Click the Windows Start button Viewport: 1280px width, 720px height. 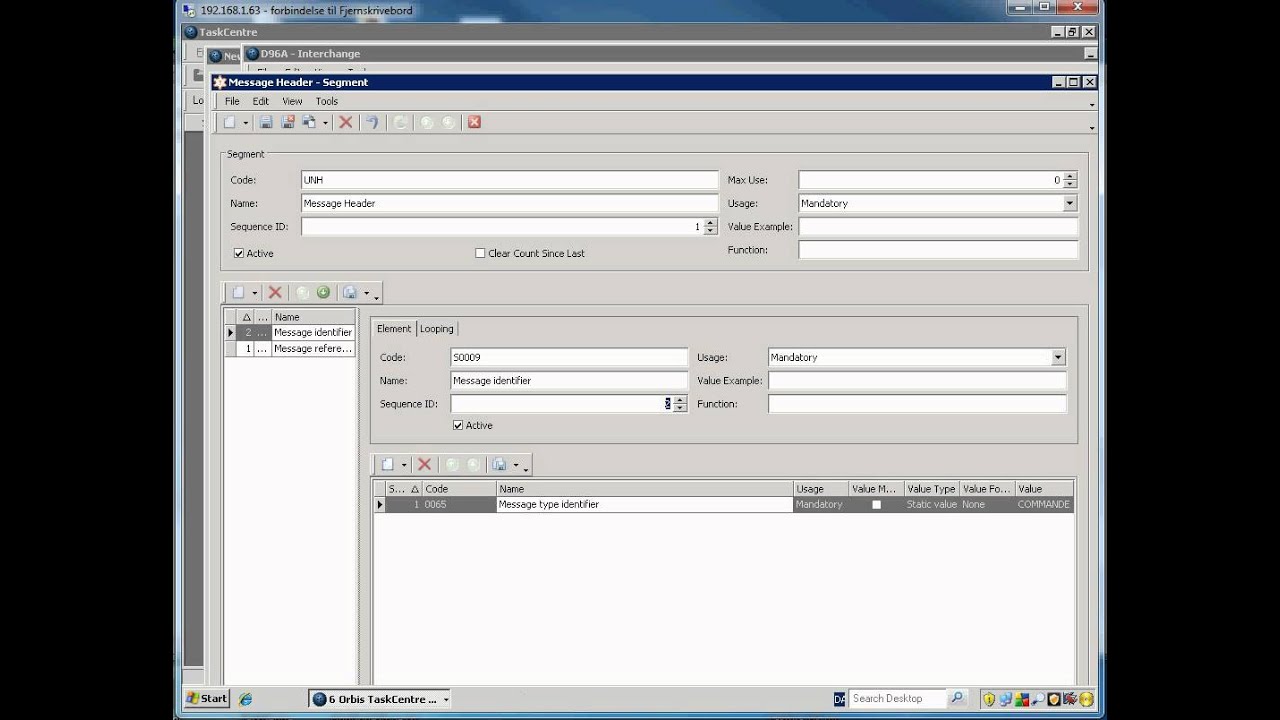point(207,698)
